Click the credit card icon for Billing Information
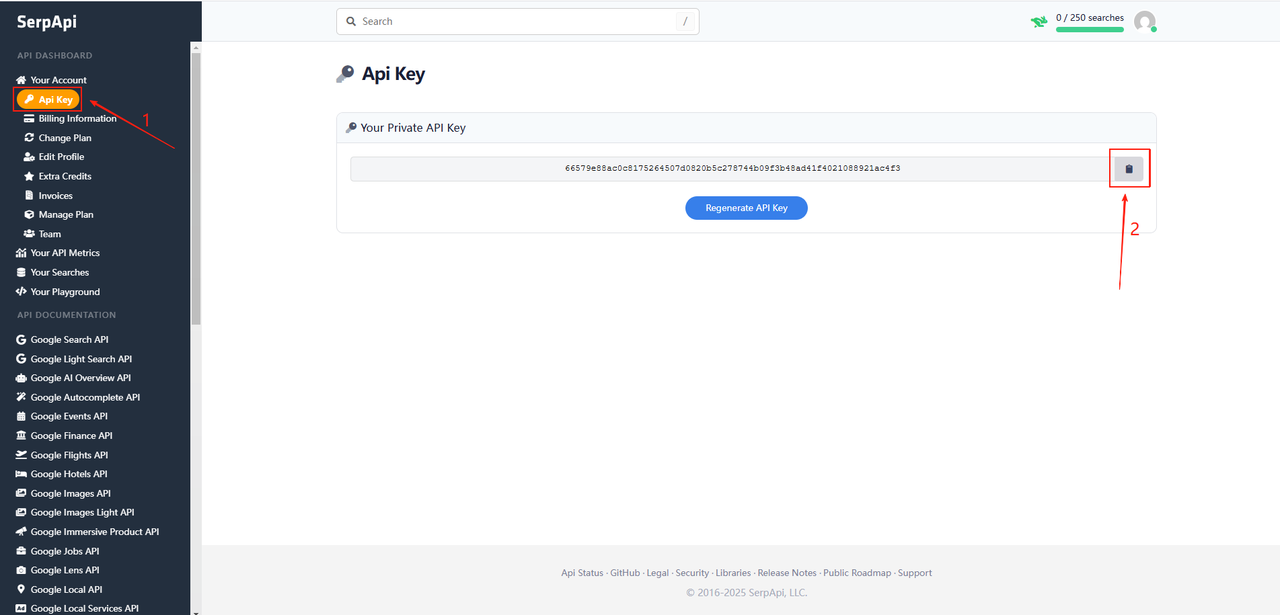The width and height of the screenshot is (1280, 615). (x=29, y=119)
